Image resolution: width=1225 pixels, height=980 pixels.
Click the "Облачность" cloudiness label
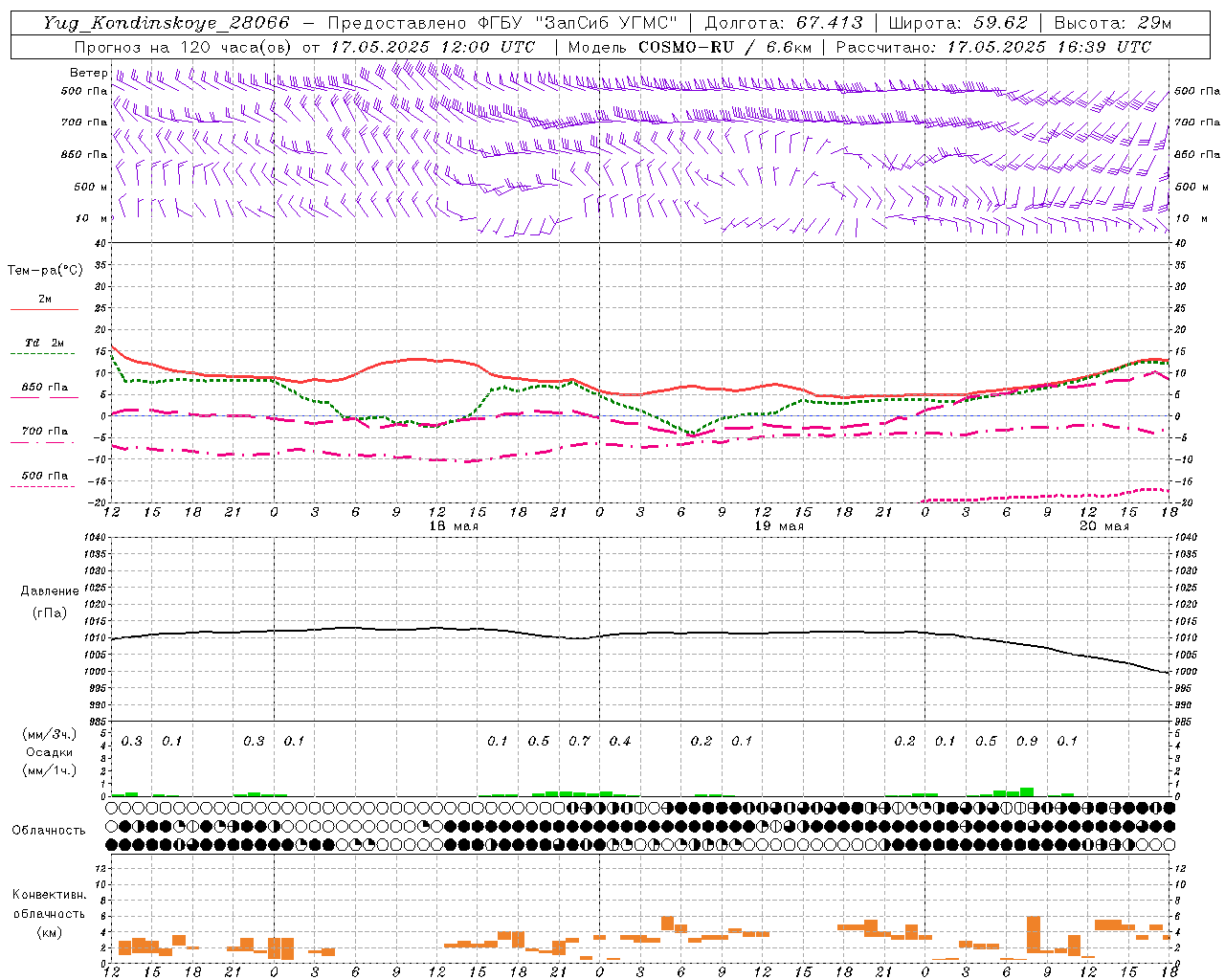49,831
